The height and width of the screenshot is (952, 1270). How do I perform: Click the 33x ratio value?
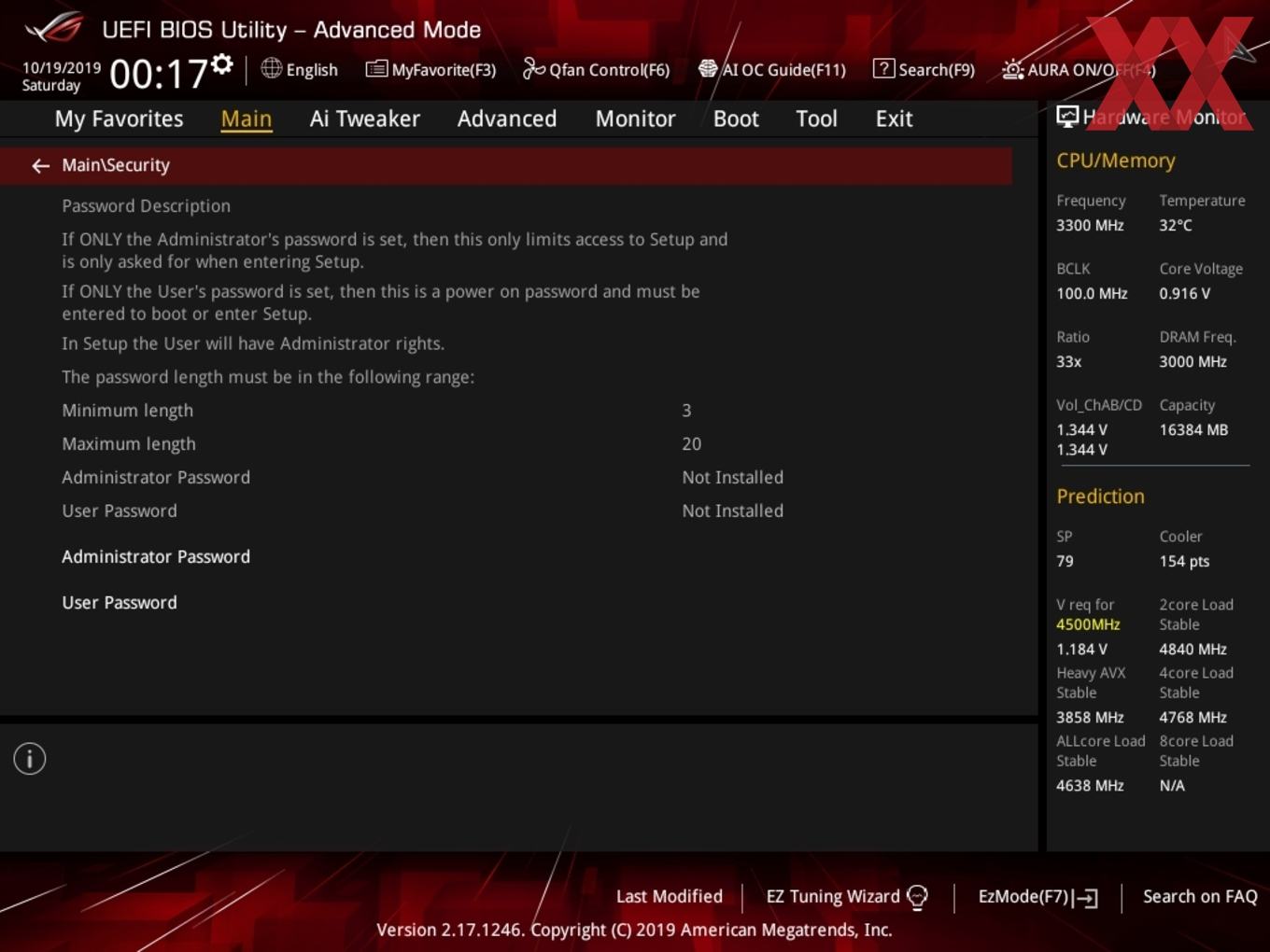point(1068,361)
